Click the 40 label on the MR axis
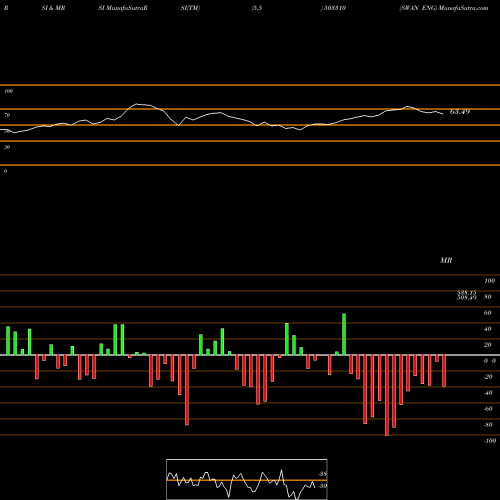Image resolution: width=500 pixels, height=500 pixels. pyautogui.click(x=487, y=329)
